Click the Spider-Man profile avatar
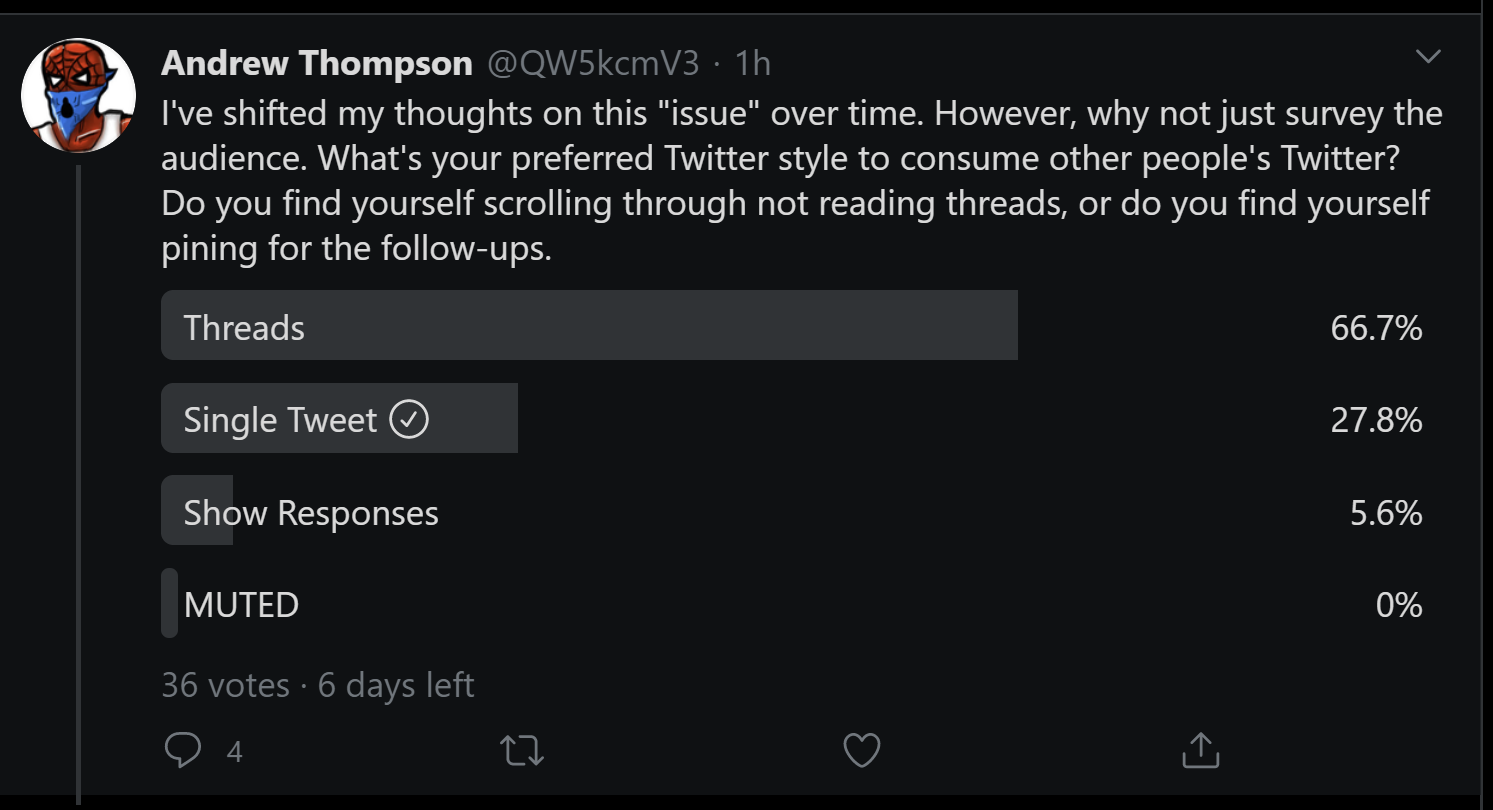This screenshot has height=810, width=1493. 78,96
